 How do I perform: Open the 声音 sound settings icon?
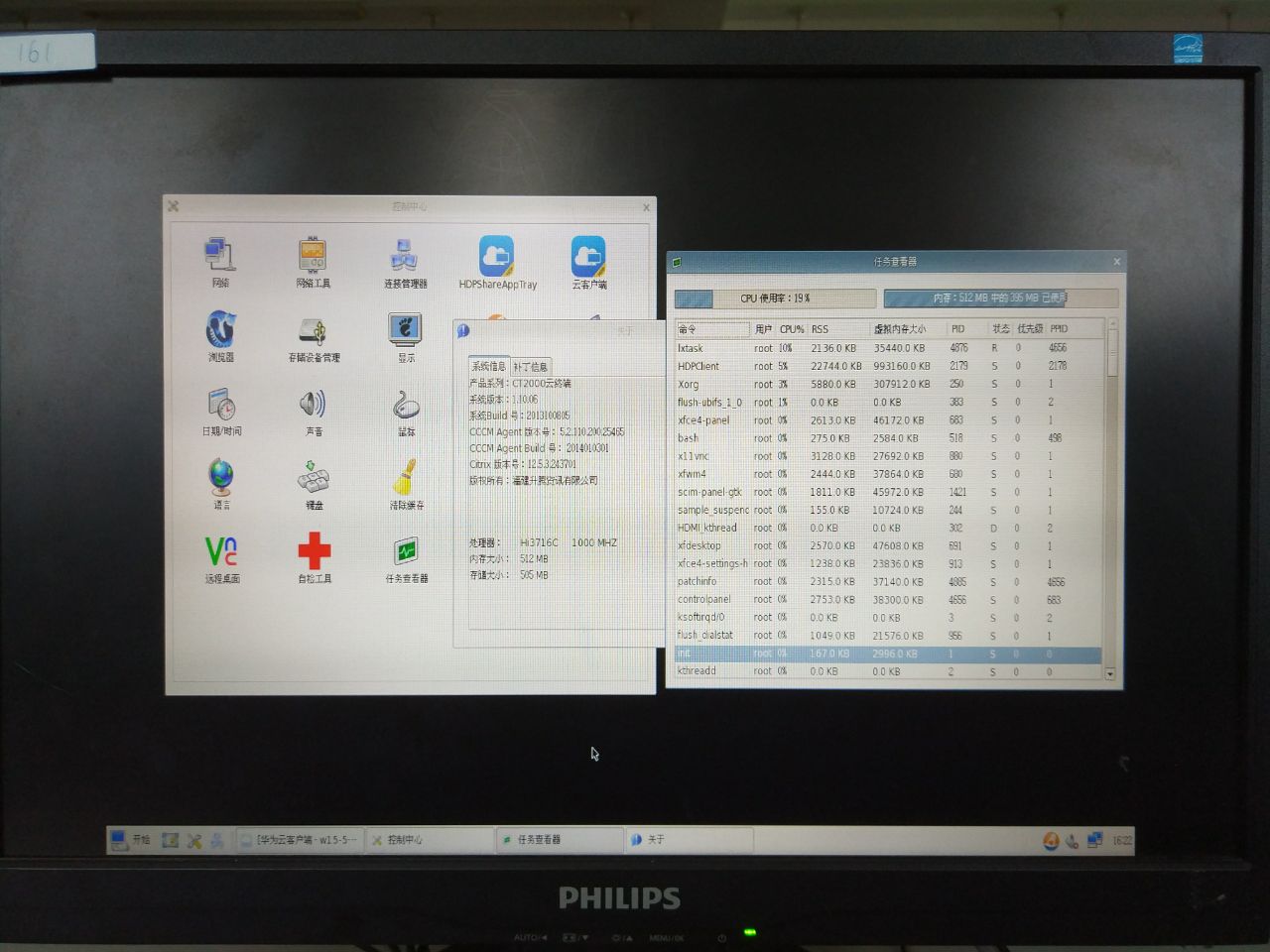313,412
